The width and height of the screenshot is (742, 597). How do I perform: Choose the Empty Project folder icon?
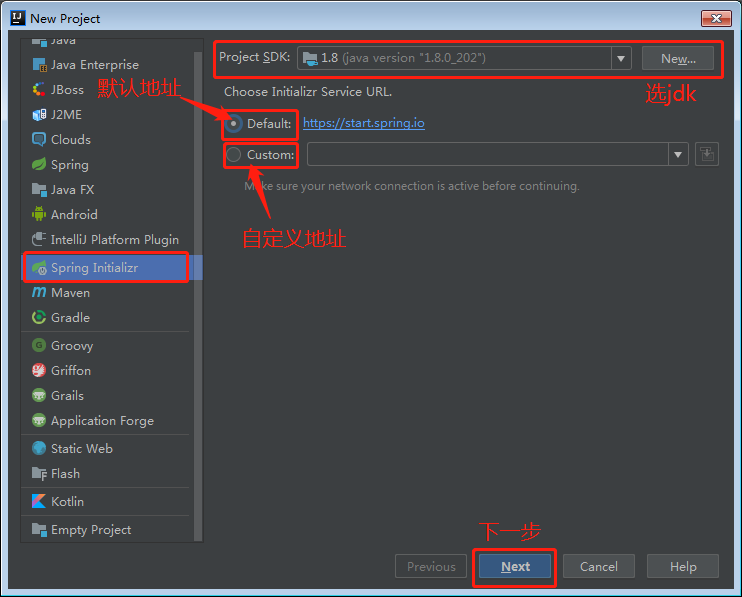[x=39, y=529]
